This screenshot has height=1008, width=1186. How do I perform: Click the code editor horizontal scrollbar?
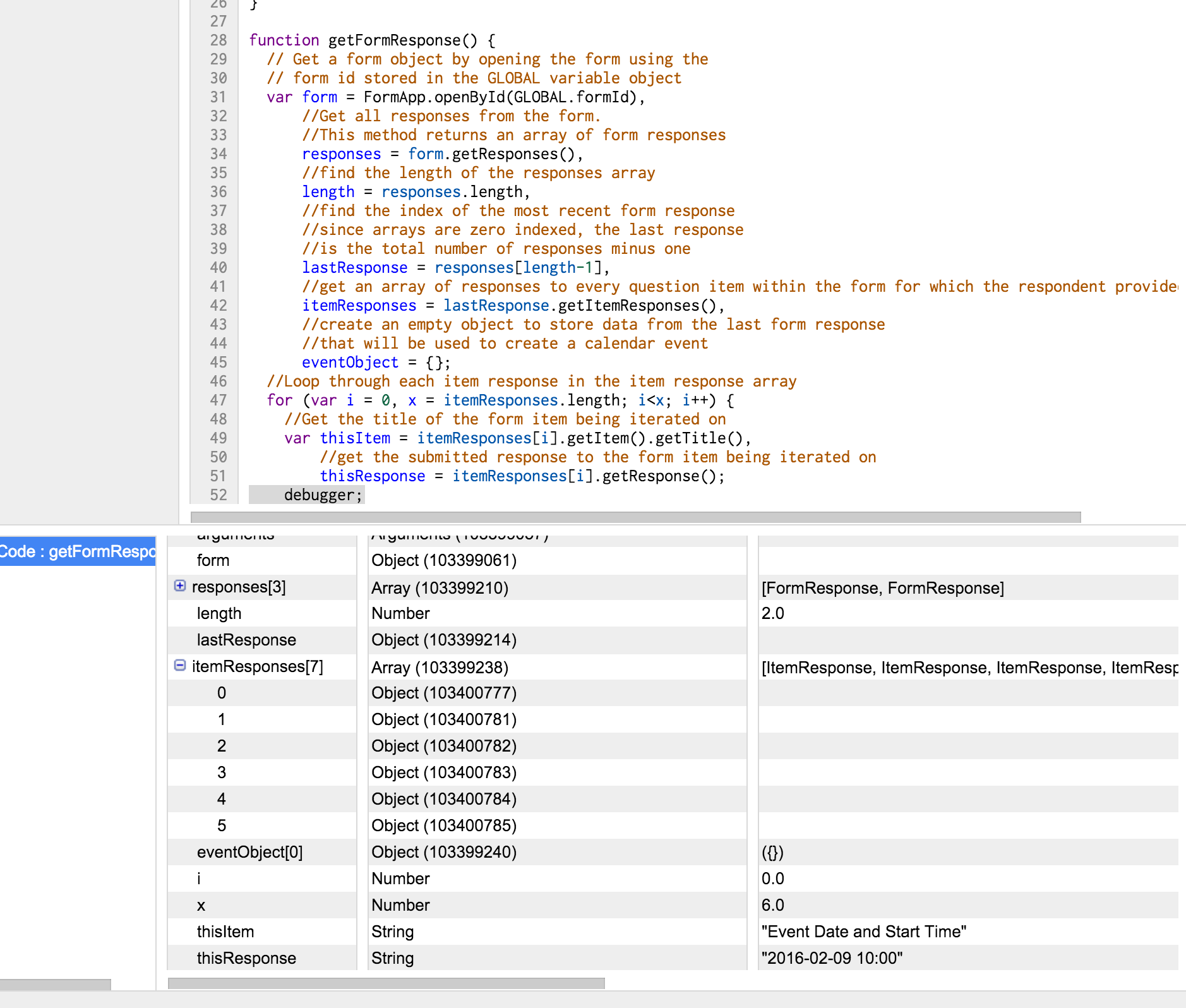(x=636, y=517)
